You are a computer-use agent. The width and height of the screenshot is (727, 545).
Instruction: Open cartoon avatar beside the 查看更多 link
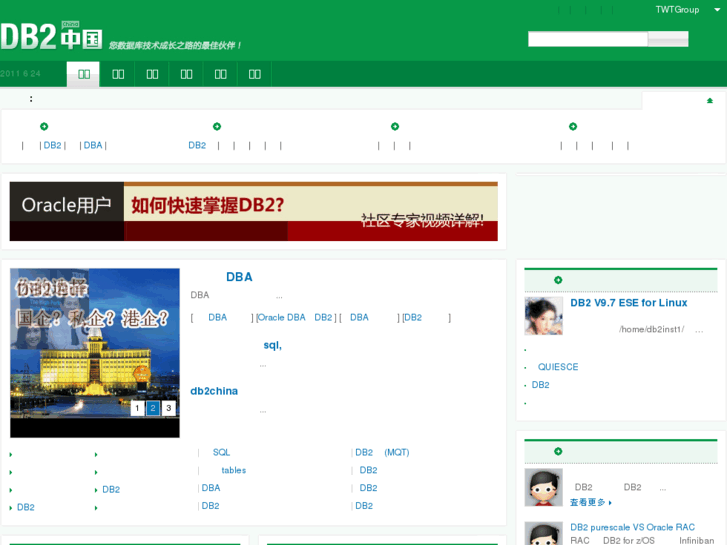[543, 487]
